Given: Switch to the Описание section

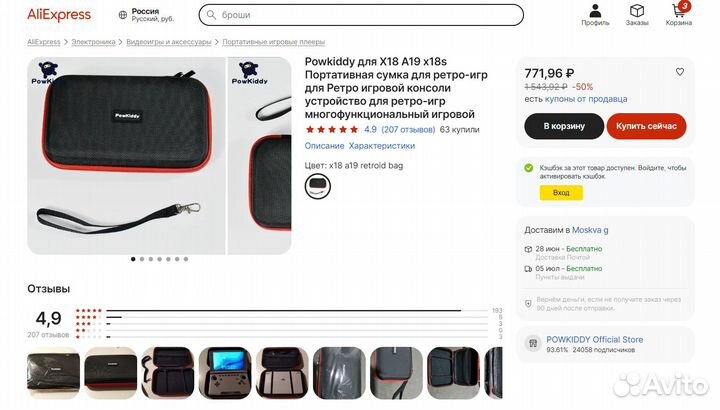Looking at the screenshot, I should coord(324,146).
